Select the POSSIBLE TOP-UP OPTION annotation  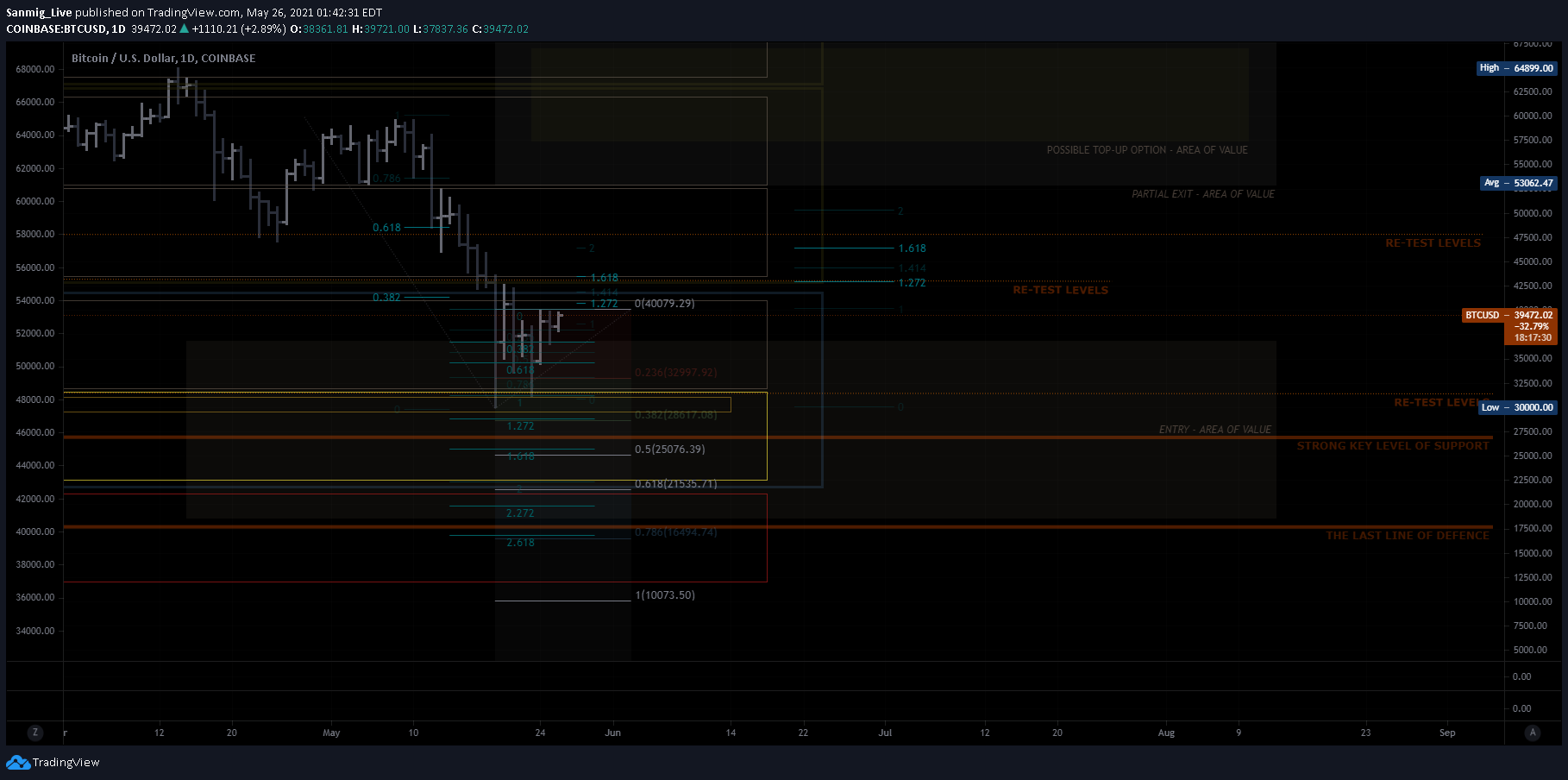click(x=1147, y=150)
